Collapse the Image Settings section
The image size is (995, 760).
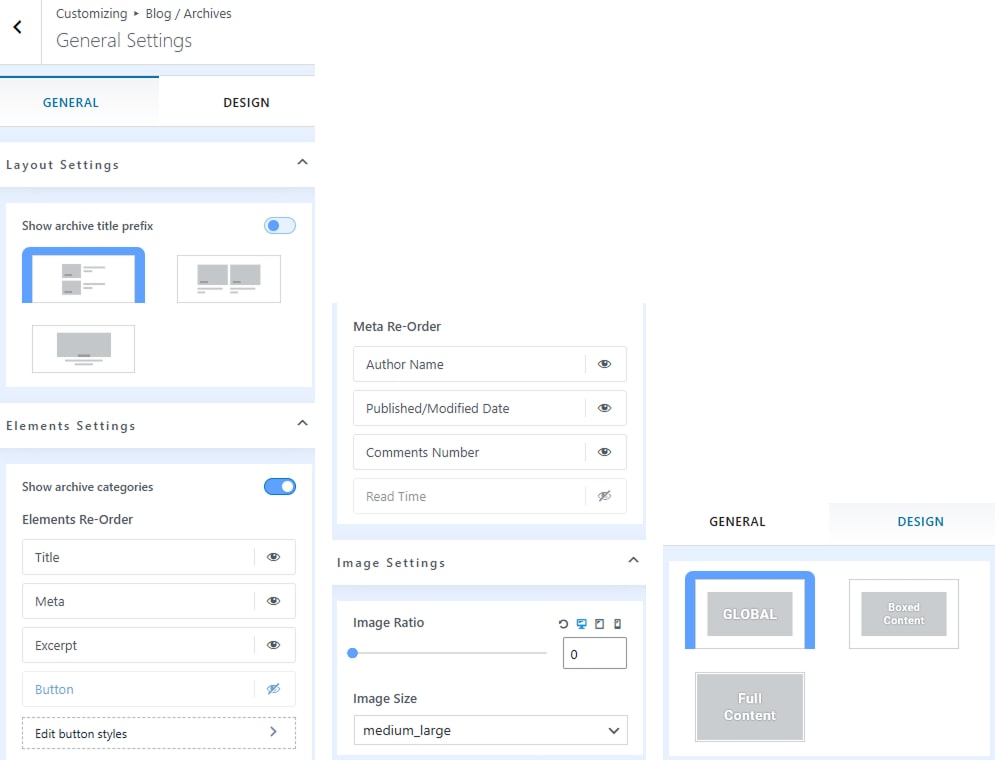tap(632, 561)
